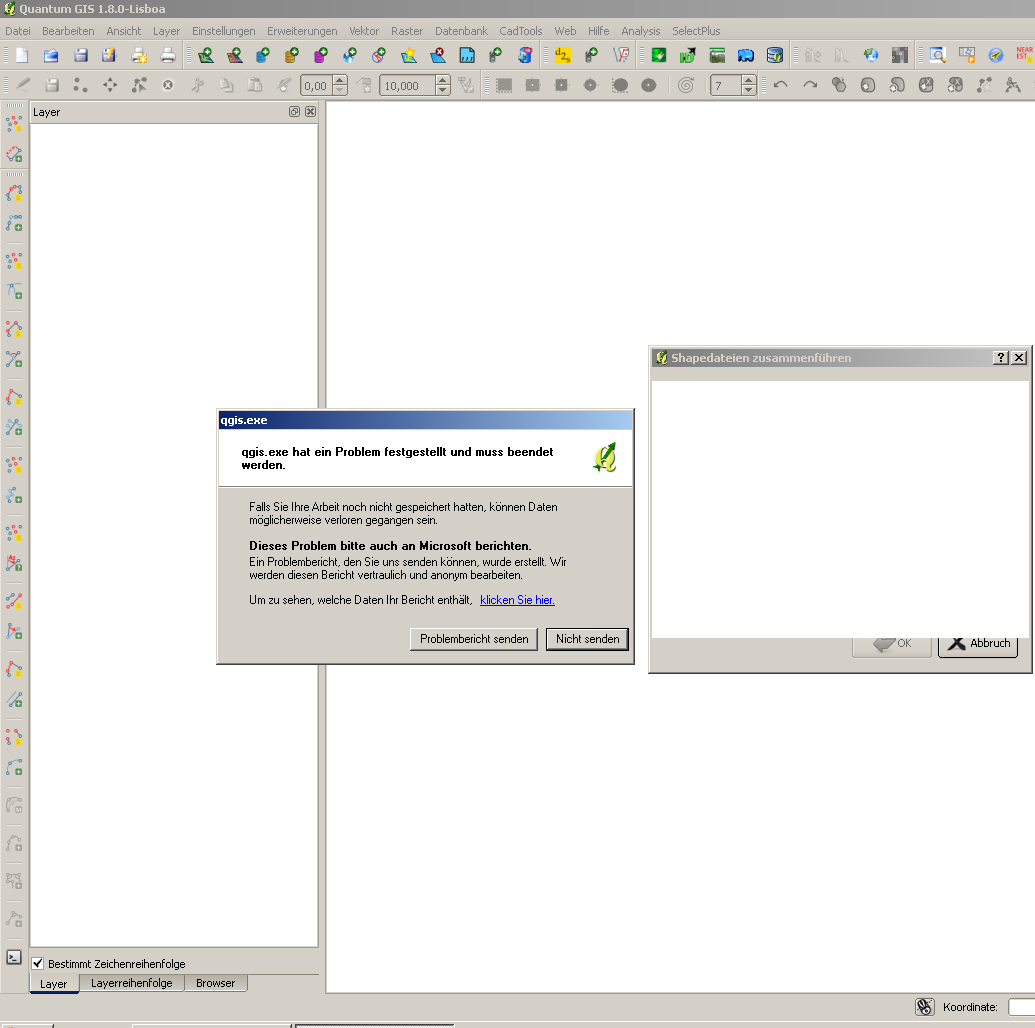The width and height of the screenshot is (1035, 1028).
Task: Open the Datei menu
Action: tap(18, 31)
